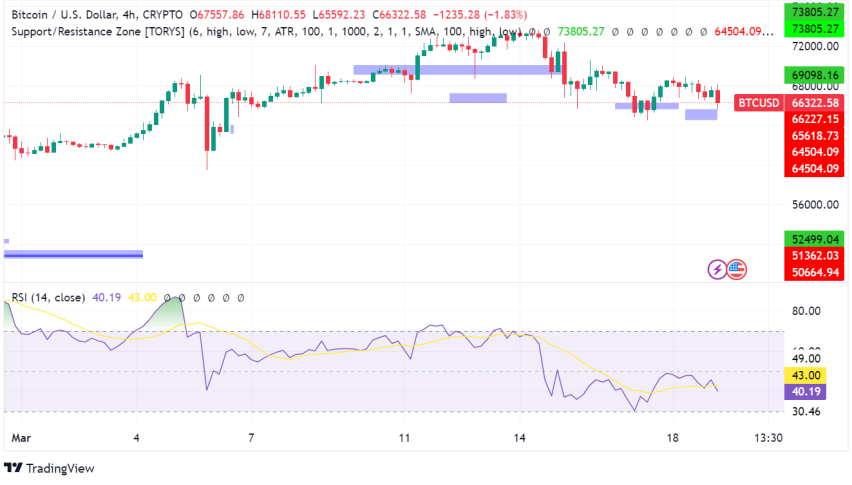Click the yellow 43.00 value in RSI legend
Image resolution: width=852 pixels, height=485 pixels.
(142, 298)
